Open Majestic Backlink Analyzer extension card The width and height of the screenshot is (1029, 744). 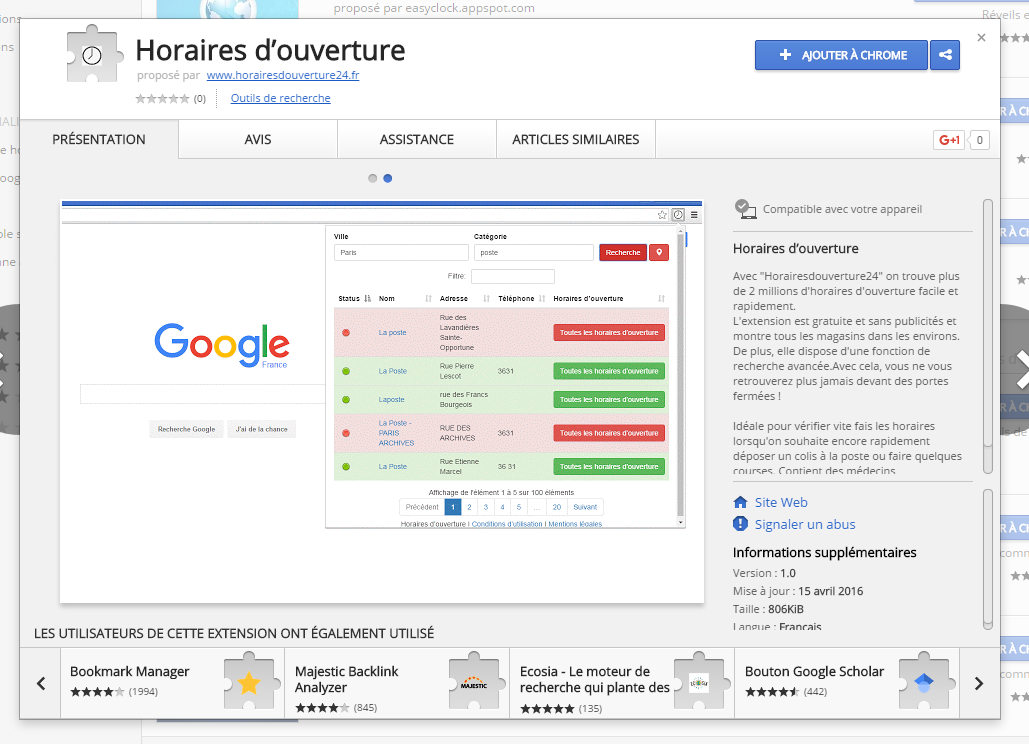[x=398, y=683]
